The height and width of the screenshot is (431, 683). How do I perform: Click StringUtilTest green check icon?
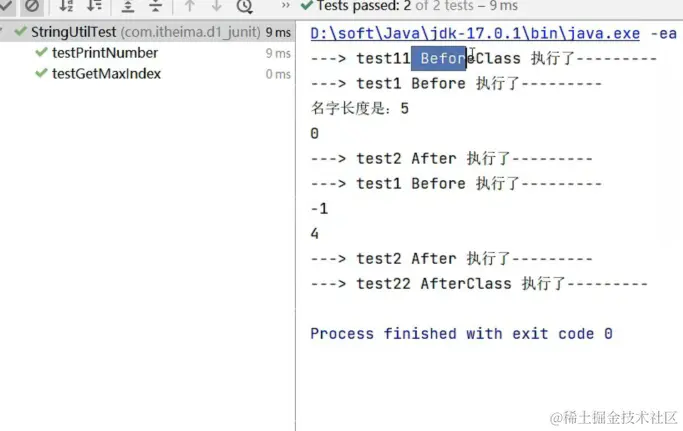(20, 31)
